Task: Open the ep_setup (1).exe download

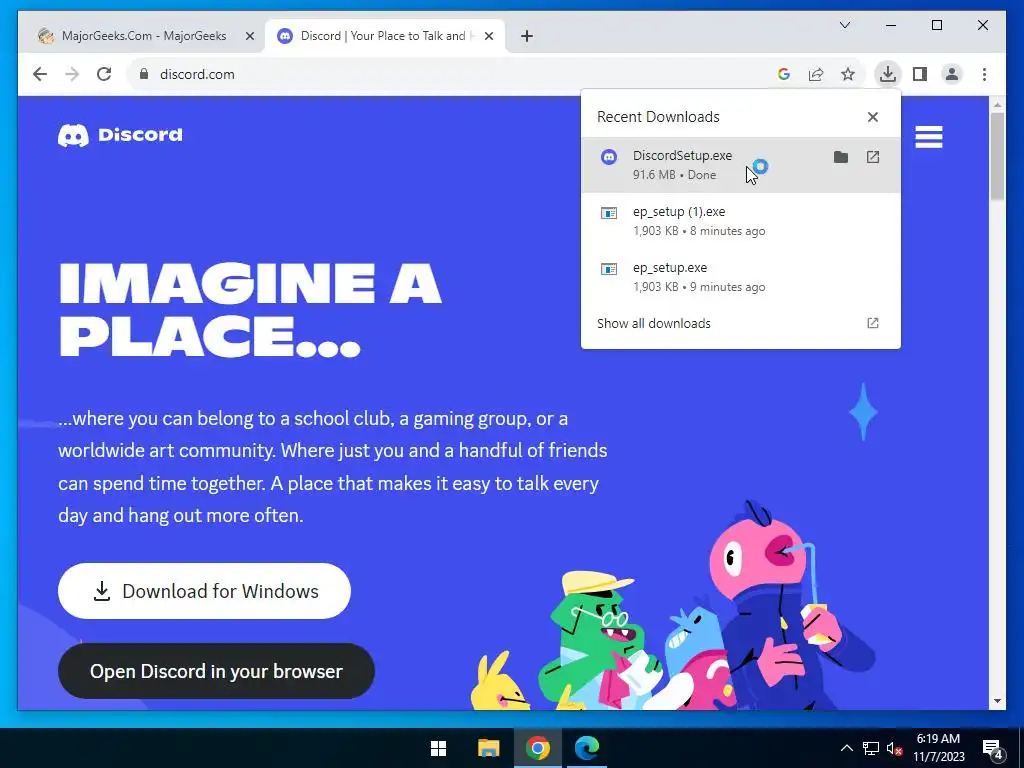Action: click(x=741, y=221)
